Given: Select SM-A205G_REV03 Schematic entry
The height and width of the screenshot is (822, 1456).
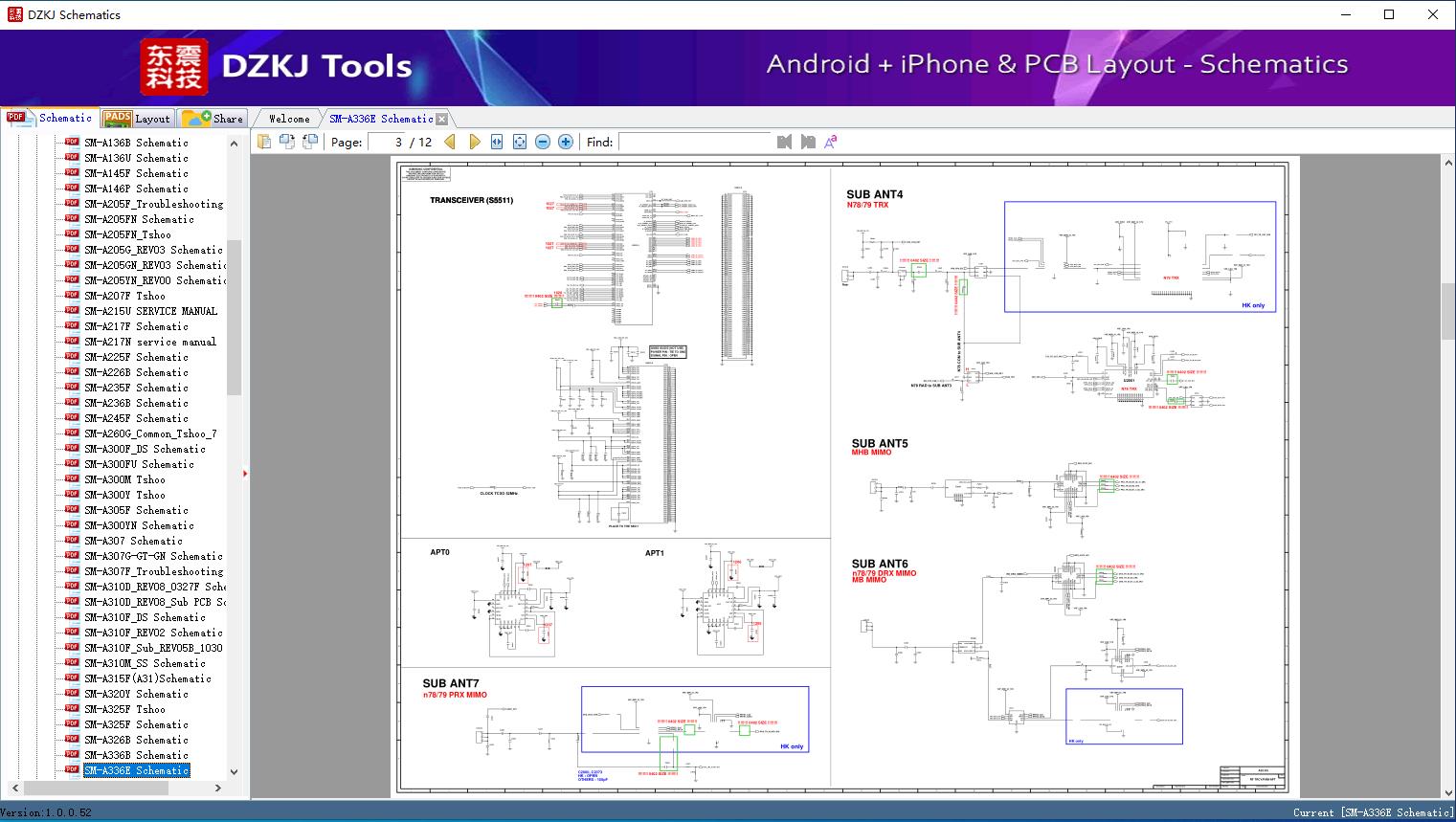Looking at the screenshot, I should [x=153, y=250].
